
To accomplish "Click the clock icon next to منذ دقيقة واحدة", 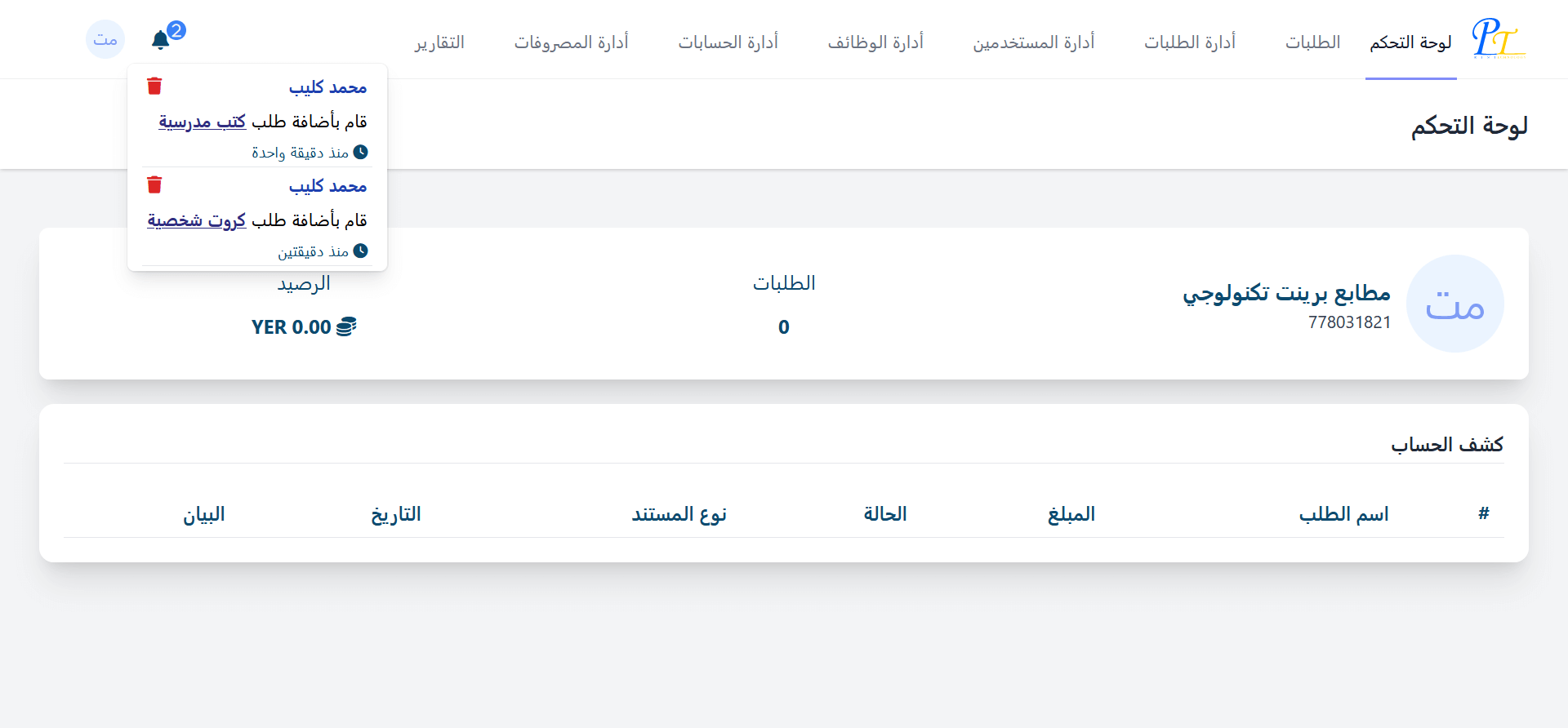I will pyautogui.click(x=360, y=152).
